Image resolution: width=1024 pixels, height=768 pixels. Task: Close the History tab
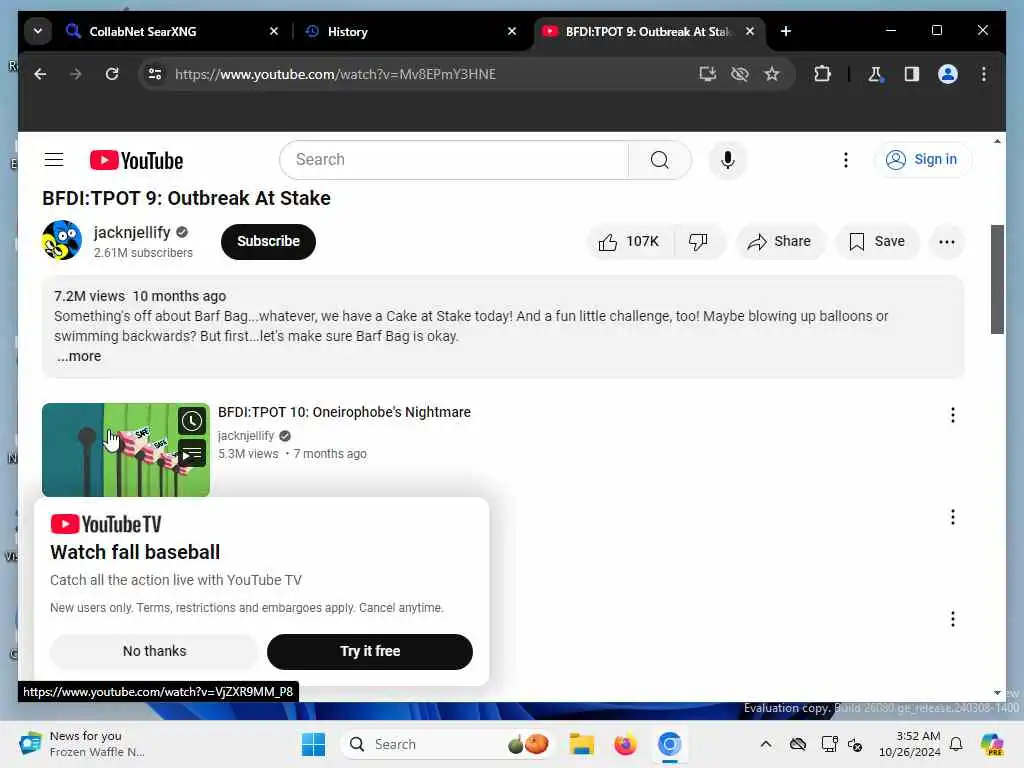click(512, 31)
